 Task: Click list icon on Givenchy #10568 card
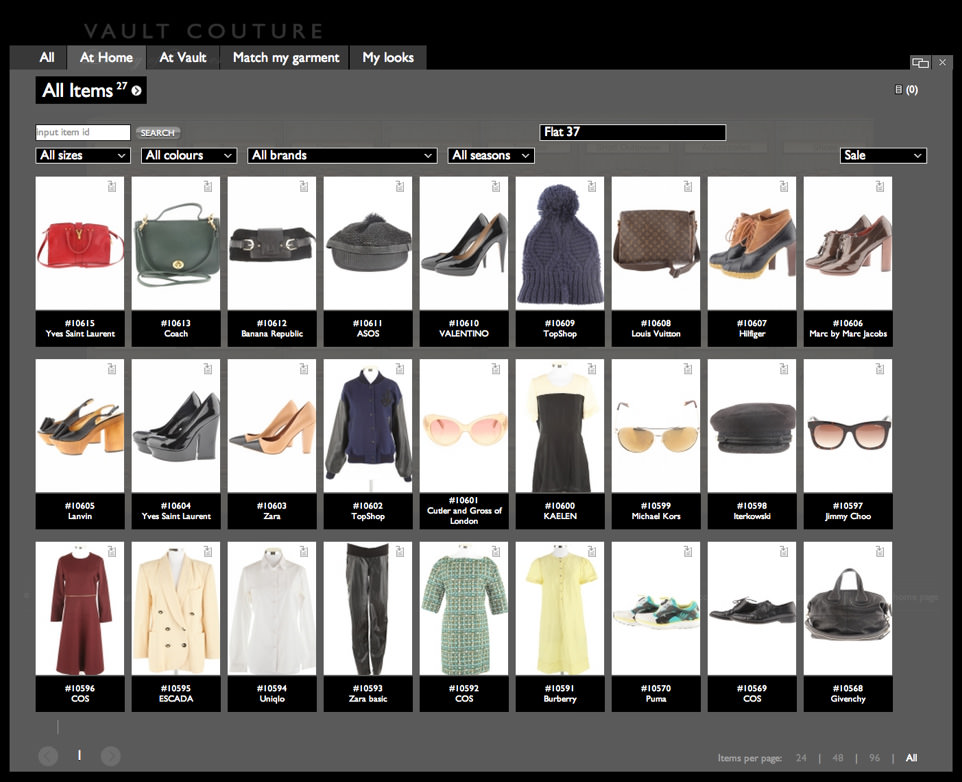[x=880, y=551]
